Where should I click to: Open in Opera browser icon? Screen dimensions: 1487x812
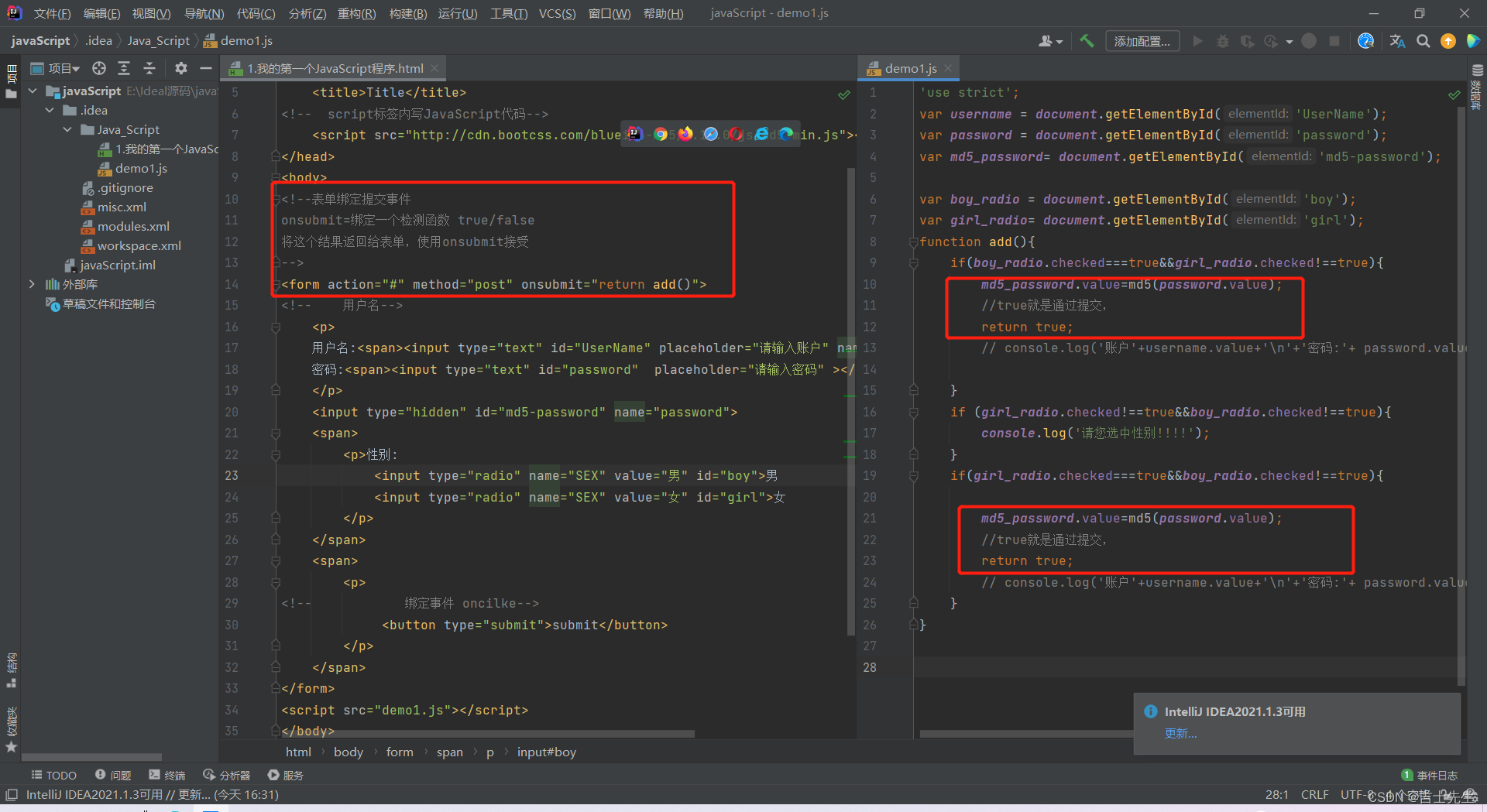point(736,134)
